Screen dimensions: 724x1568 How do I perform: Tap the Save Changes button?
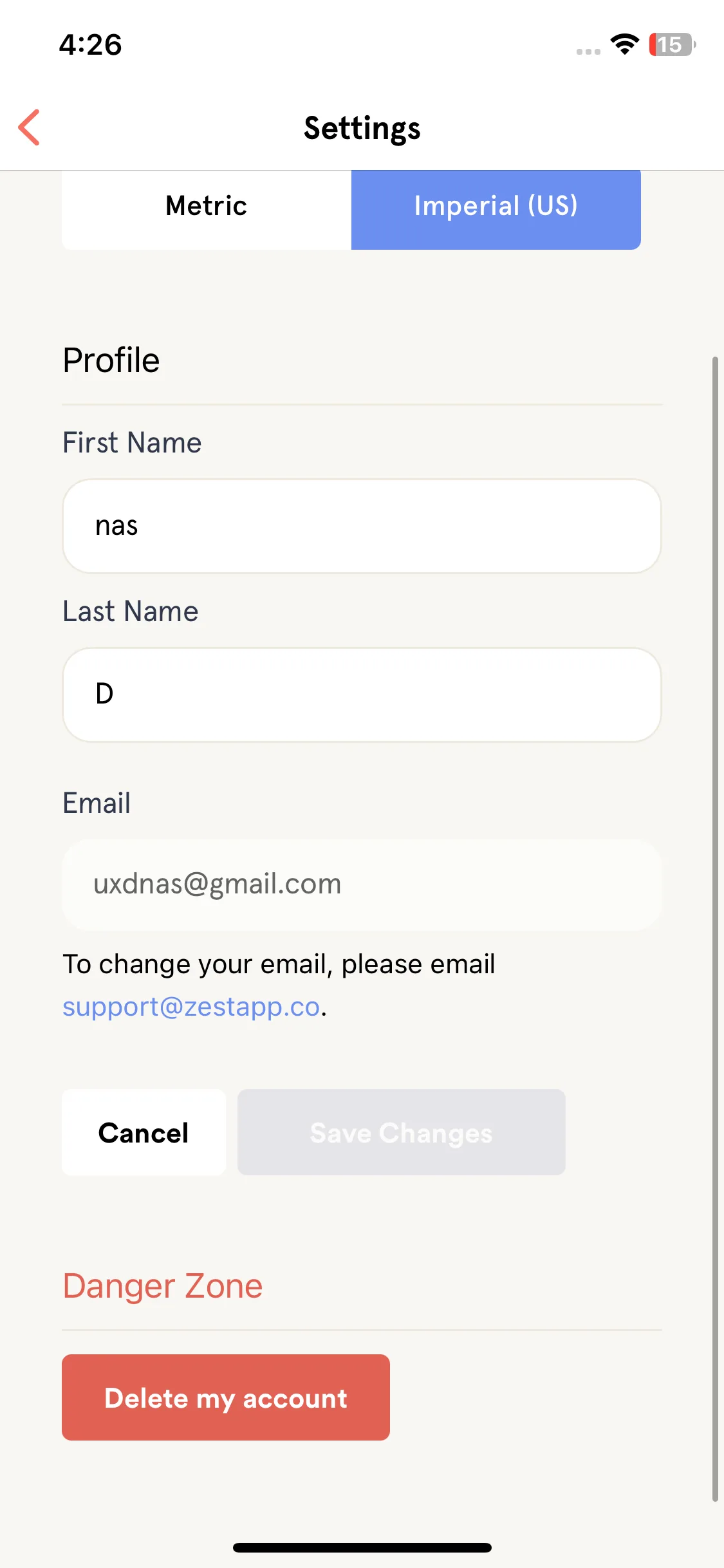[402, 1132]
